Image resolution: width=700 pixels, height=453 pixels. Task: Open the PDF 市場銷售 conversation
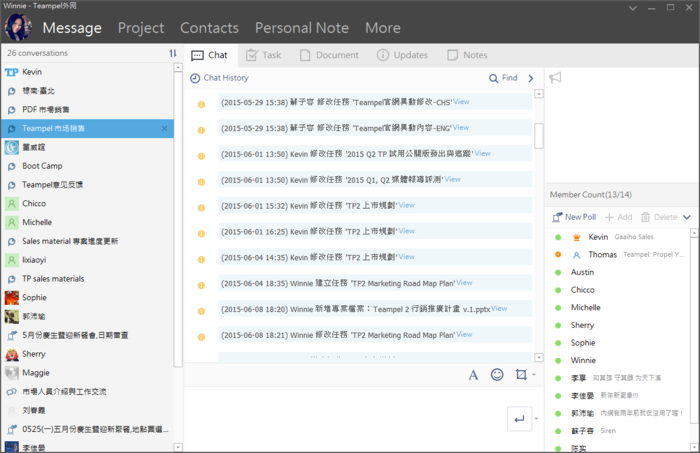pyautogui.click(x=88, y=110)
